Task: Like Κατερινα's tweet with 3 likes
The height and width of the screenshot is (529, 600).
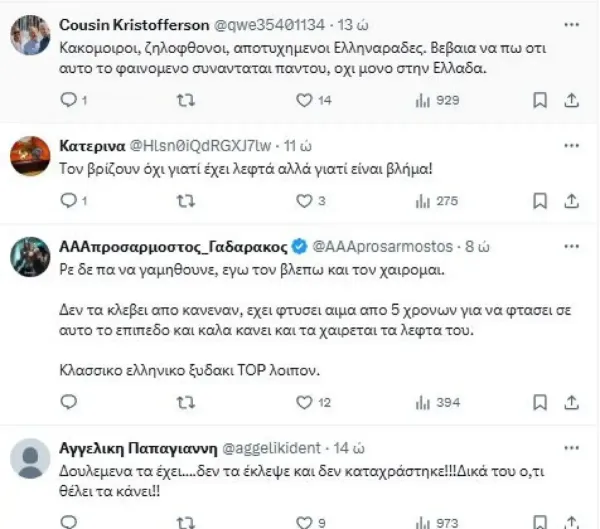Action: click(x=306, y=201)
